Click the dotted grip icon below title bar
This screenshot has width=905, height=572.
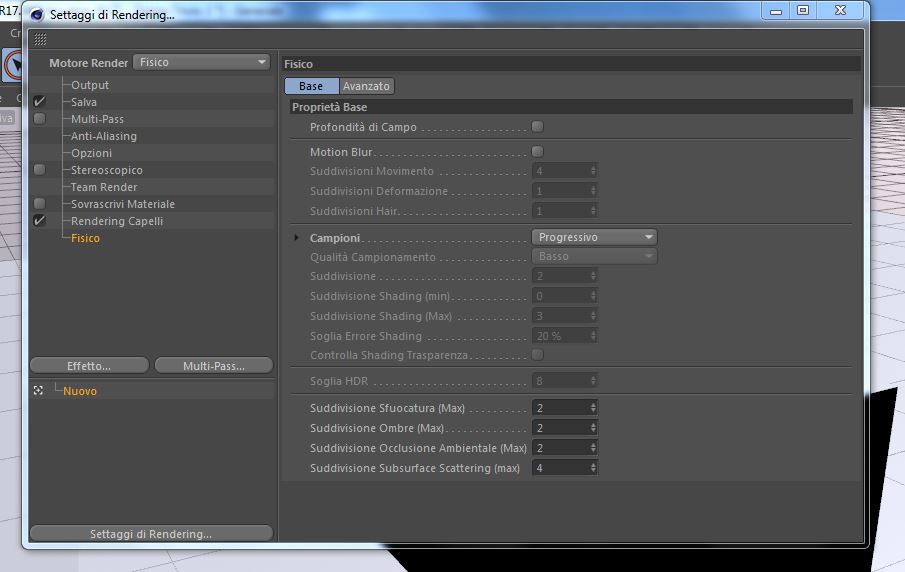40,39
